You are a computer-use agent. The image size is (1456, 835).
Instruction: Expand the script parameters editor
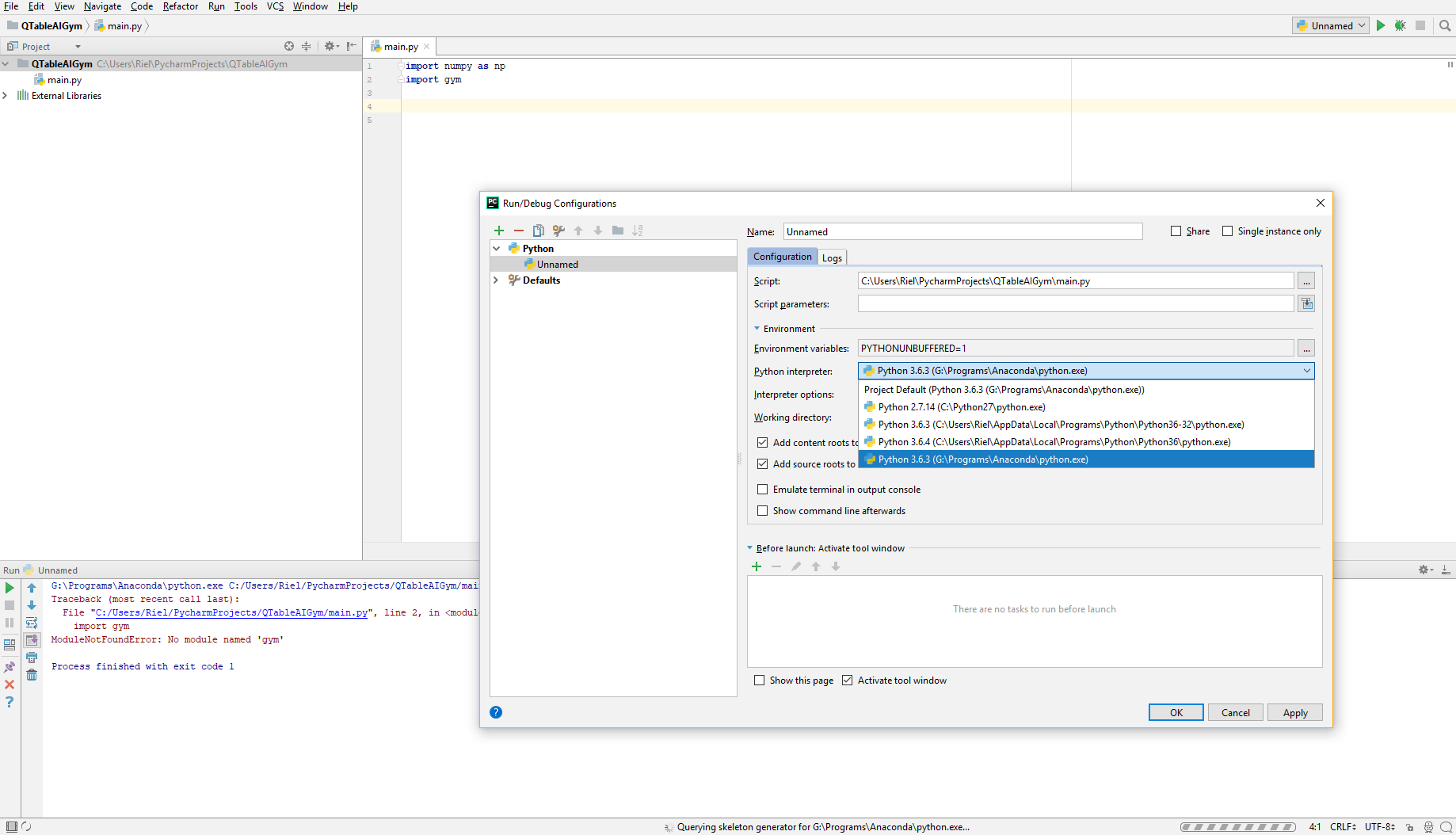1306,303
